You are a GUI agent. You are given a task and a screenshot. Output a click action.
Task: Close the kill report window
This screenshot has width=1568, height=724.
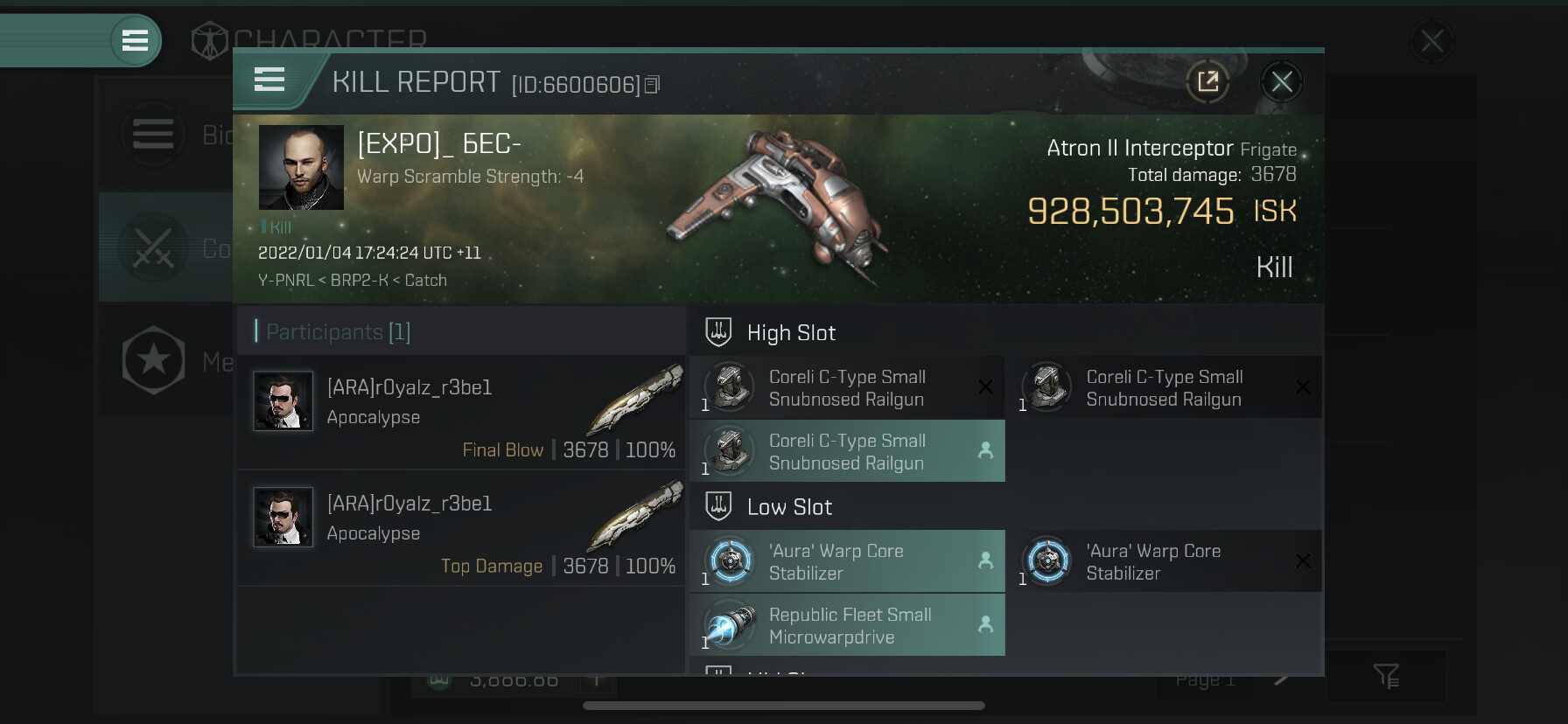point(1282,82)
